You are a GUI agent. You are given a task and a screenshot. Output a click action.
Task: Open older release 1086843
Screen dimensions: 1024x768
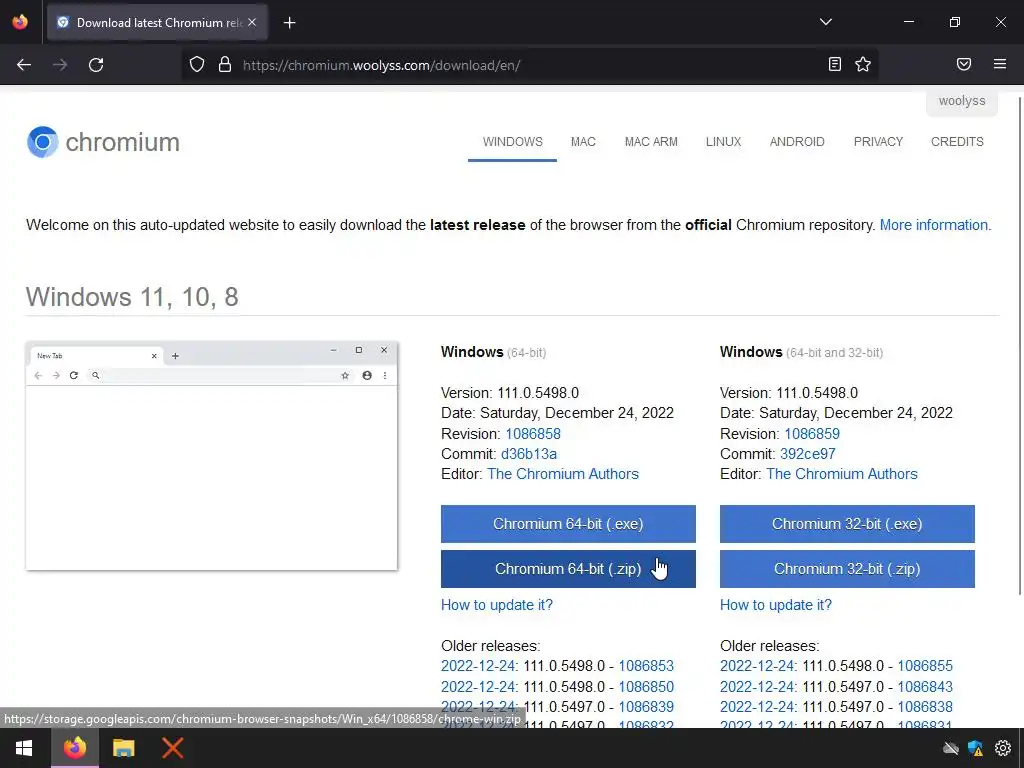pos(925,687)
